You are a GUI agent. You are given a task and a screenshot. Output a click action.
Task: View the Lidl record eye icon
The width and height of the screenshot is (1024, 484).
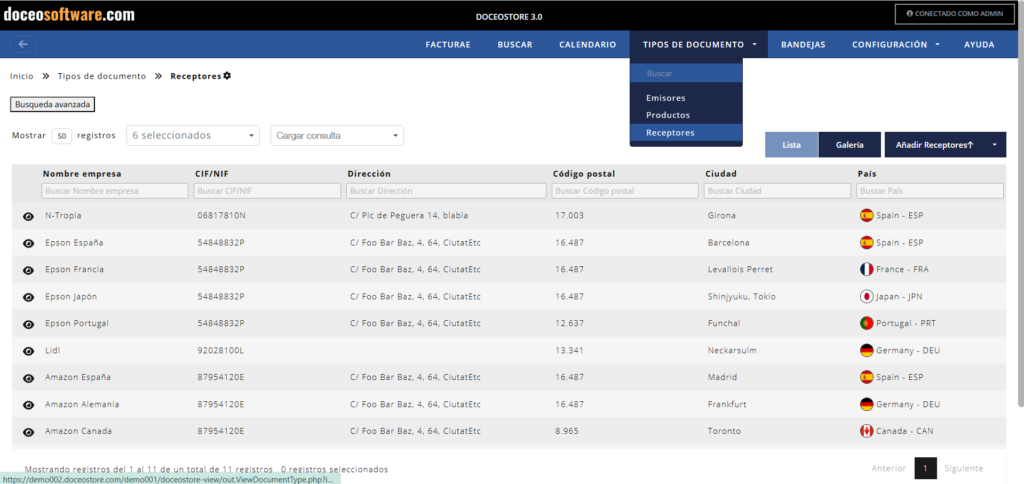click(28, 351)
